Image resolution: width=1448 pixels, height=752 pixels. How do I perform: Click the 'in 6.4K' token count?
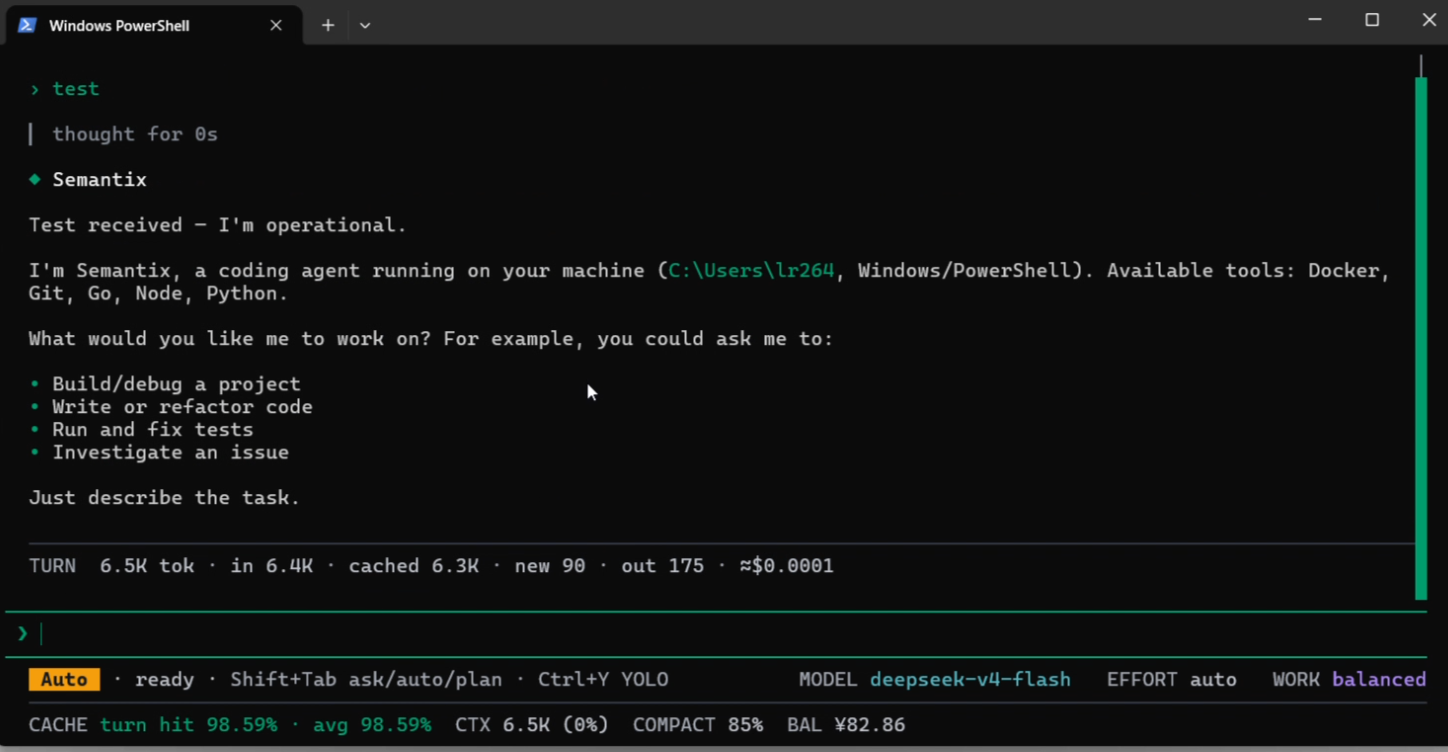(x=271, y=566)
